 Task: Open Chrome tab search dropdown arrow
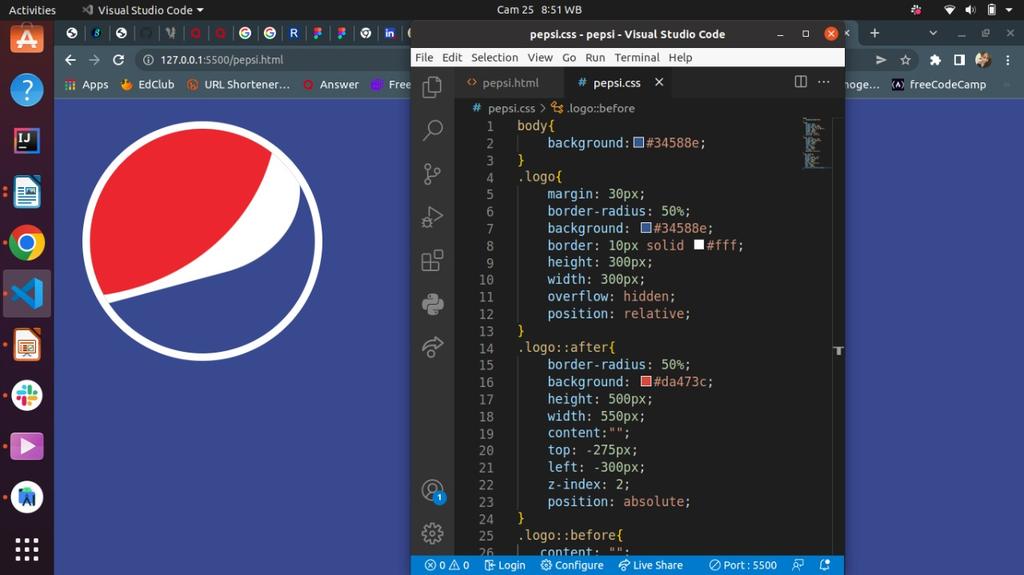pyautogui.click(x=933, y=33)
